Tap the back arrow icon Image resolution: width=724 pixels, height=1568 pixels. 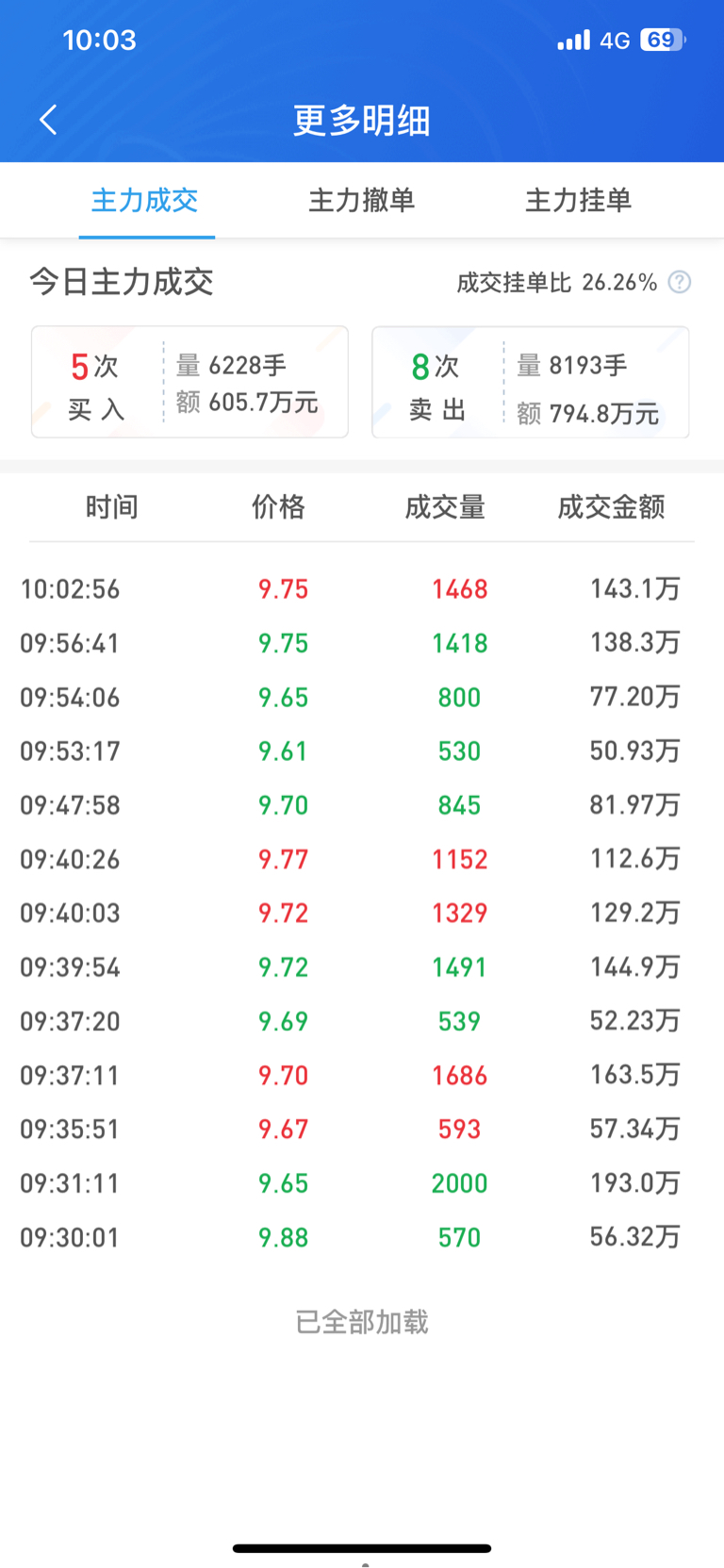tap(48, 120)
